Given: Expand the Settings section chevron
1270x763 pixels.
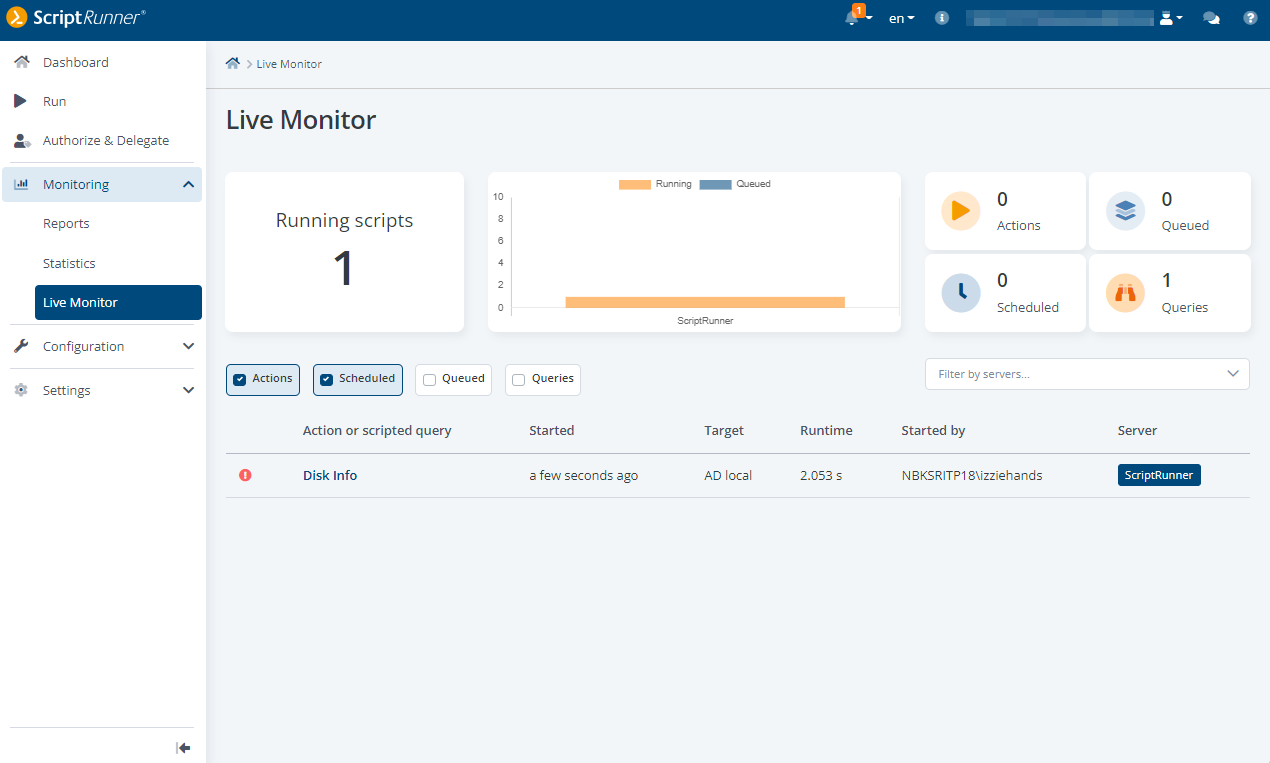Looking at the screenshot, I should [x=188, y=390].
